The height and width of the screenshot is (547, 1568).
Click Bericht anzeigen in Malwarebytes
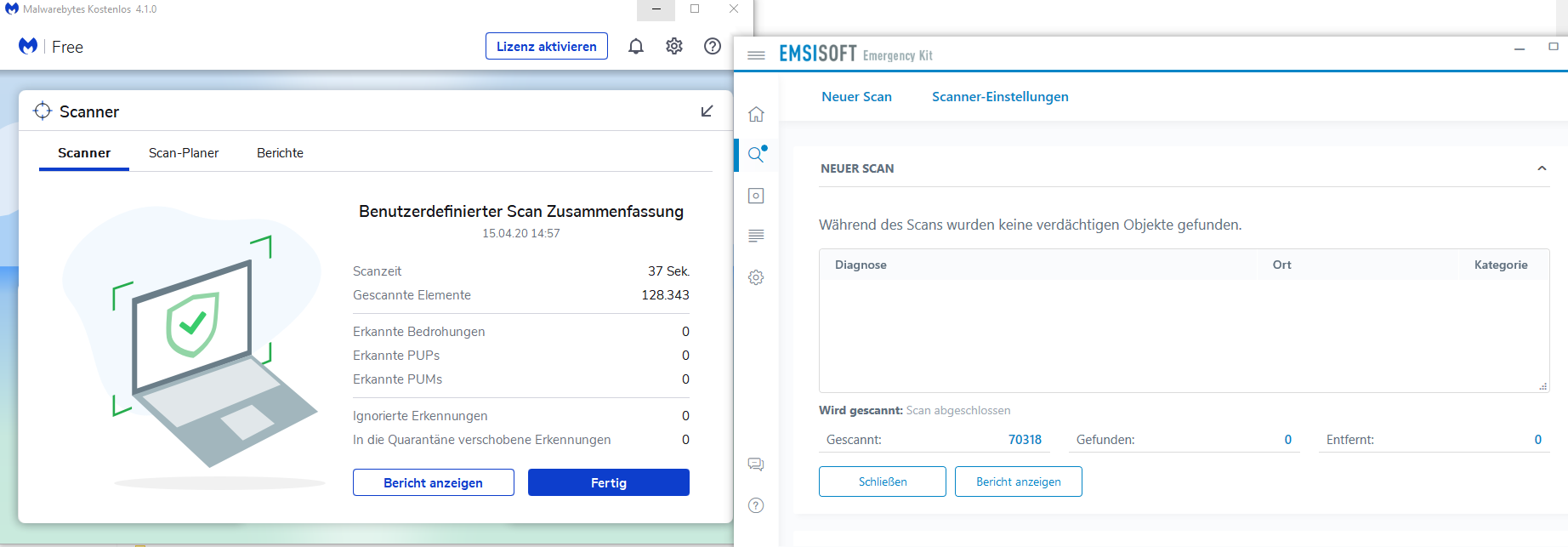coord(434,482)
